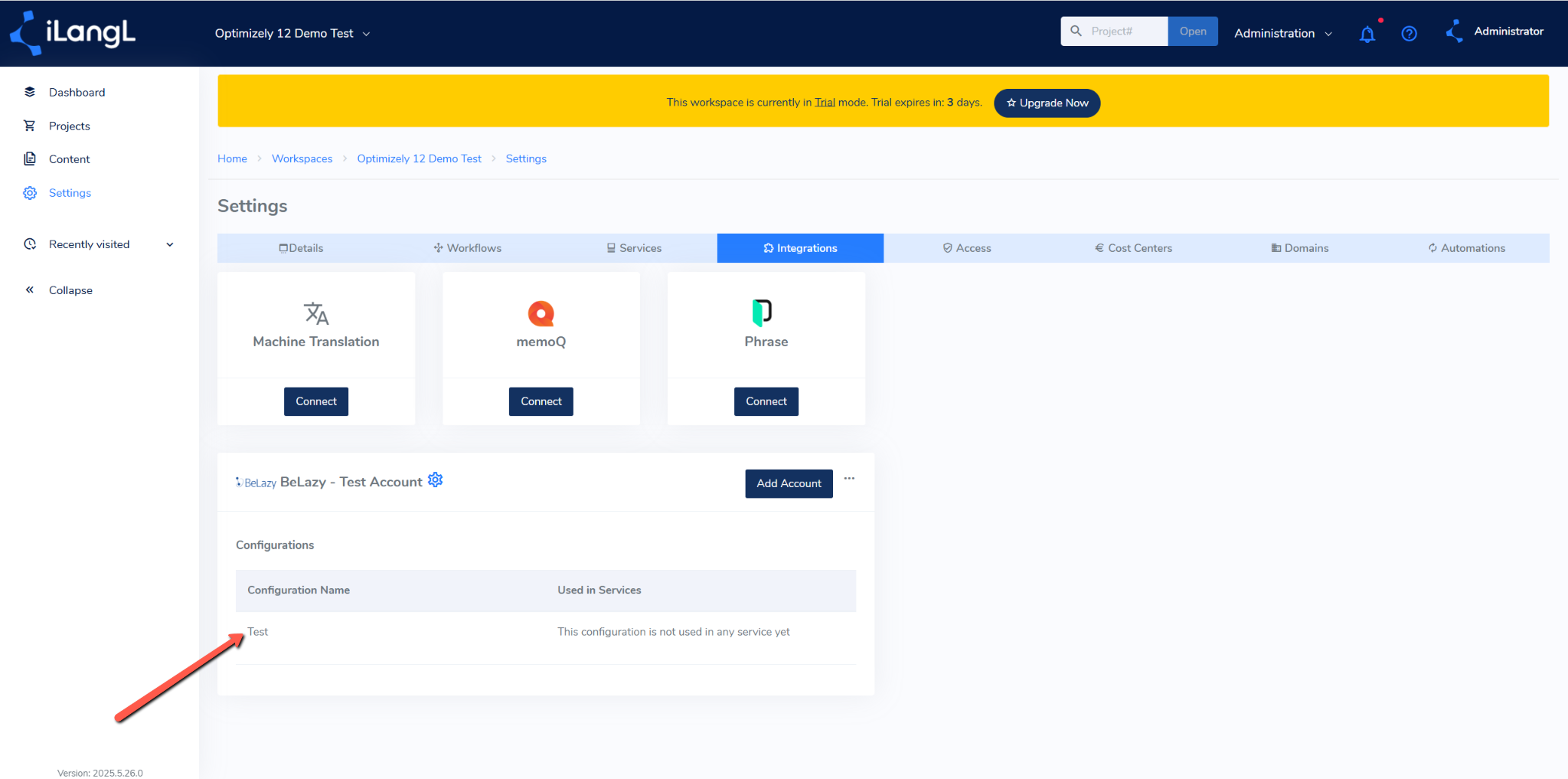Click the Add Account button
1568x779 pixels.
(x=789, y=483)
